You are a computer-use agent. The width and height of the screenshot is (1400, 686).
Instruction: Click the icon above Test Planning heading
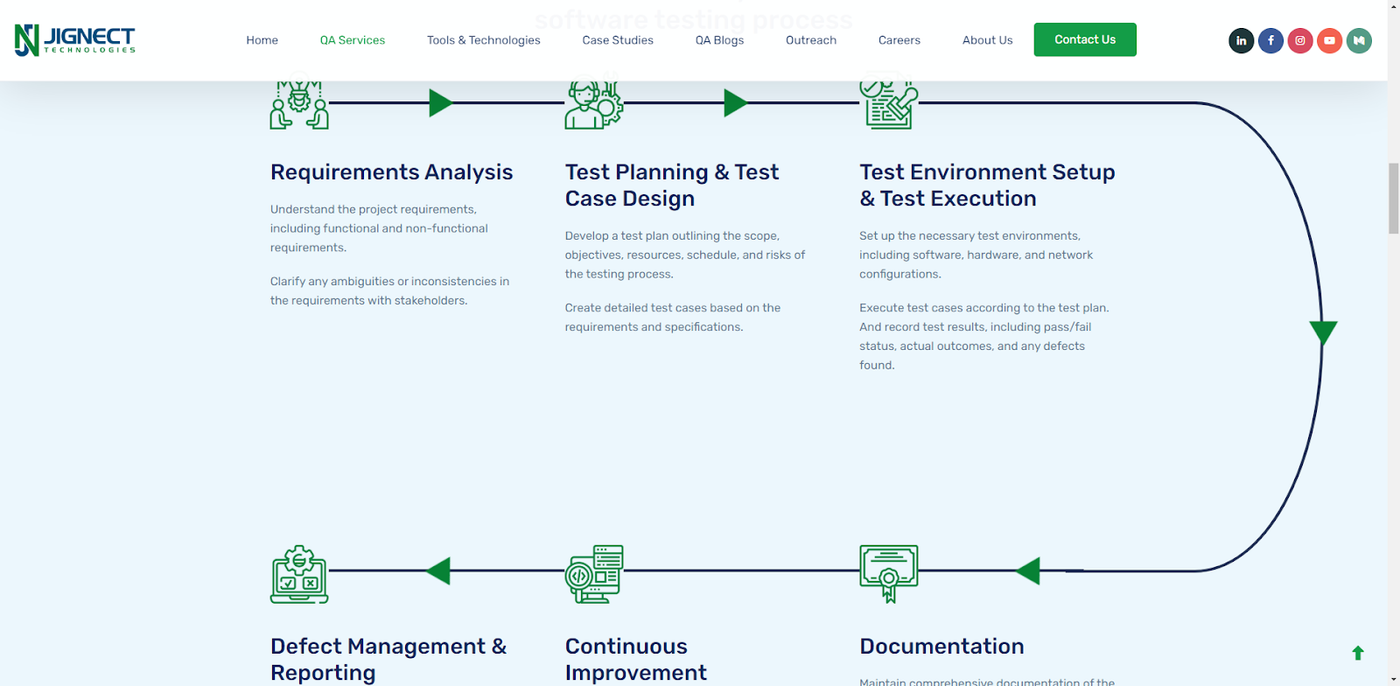(x=594, y=104)
